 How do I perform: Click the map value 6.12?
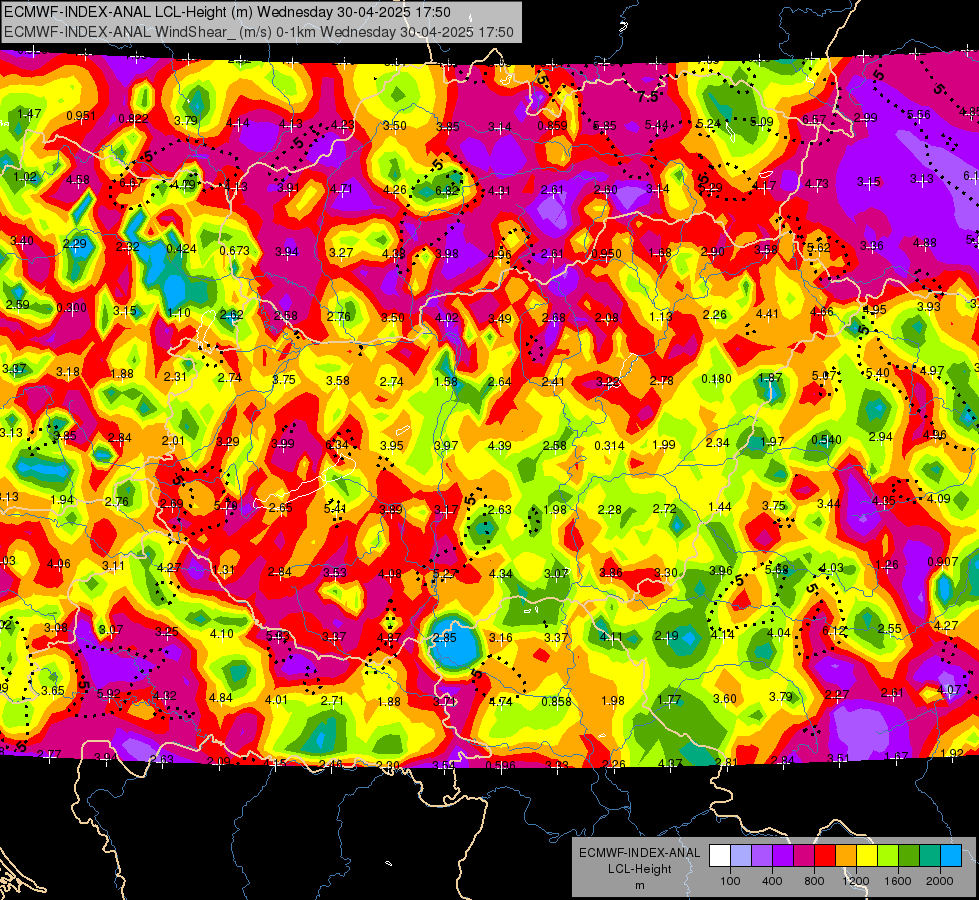click(x=834, y=631)
